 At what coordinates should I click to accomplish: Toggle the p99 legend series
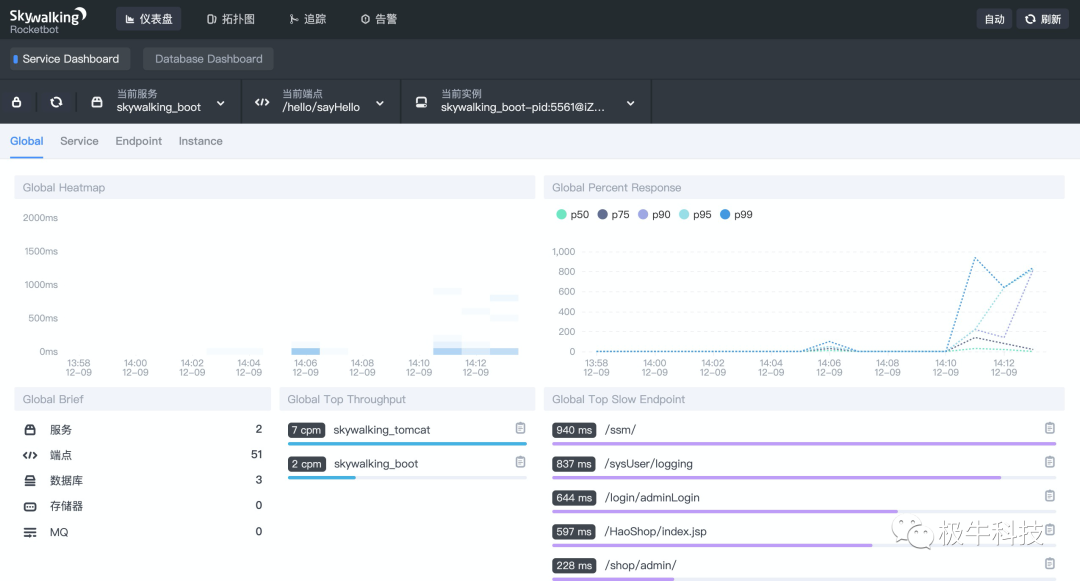coord(736,214)
